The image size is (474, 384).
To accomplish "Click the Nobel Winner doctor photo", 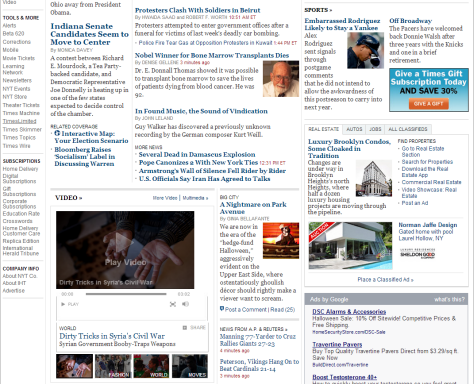I will tap(281, 79).
